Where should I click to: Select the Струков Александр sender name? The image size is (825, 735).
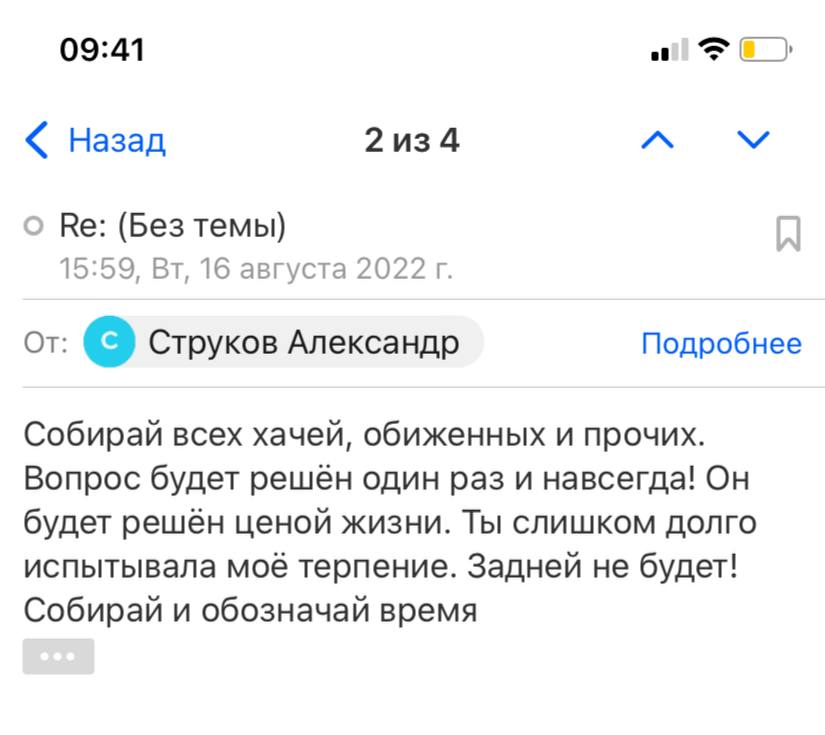point(304,344)
